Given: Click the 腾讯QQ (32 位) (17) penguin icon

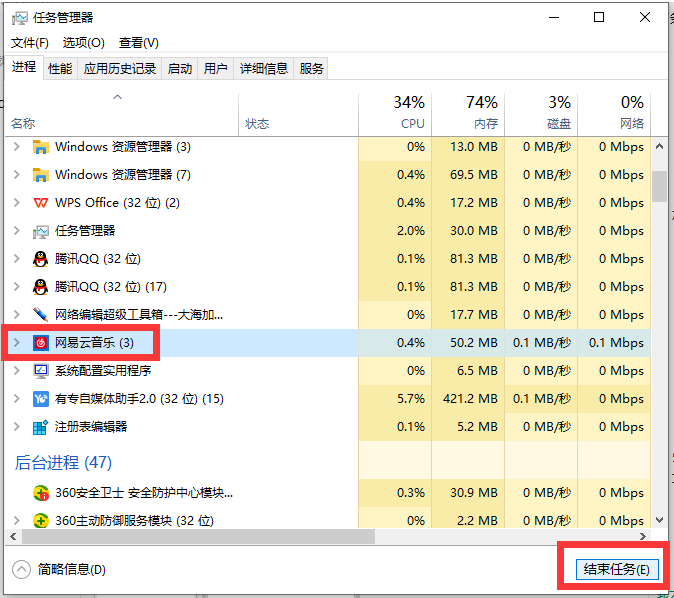Looking at the screenshot, I should pos(40,287).
